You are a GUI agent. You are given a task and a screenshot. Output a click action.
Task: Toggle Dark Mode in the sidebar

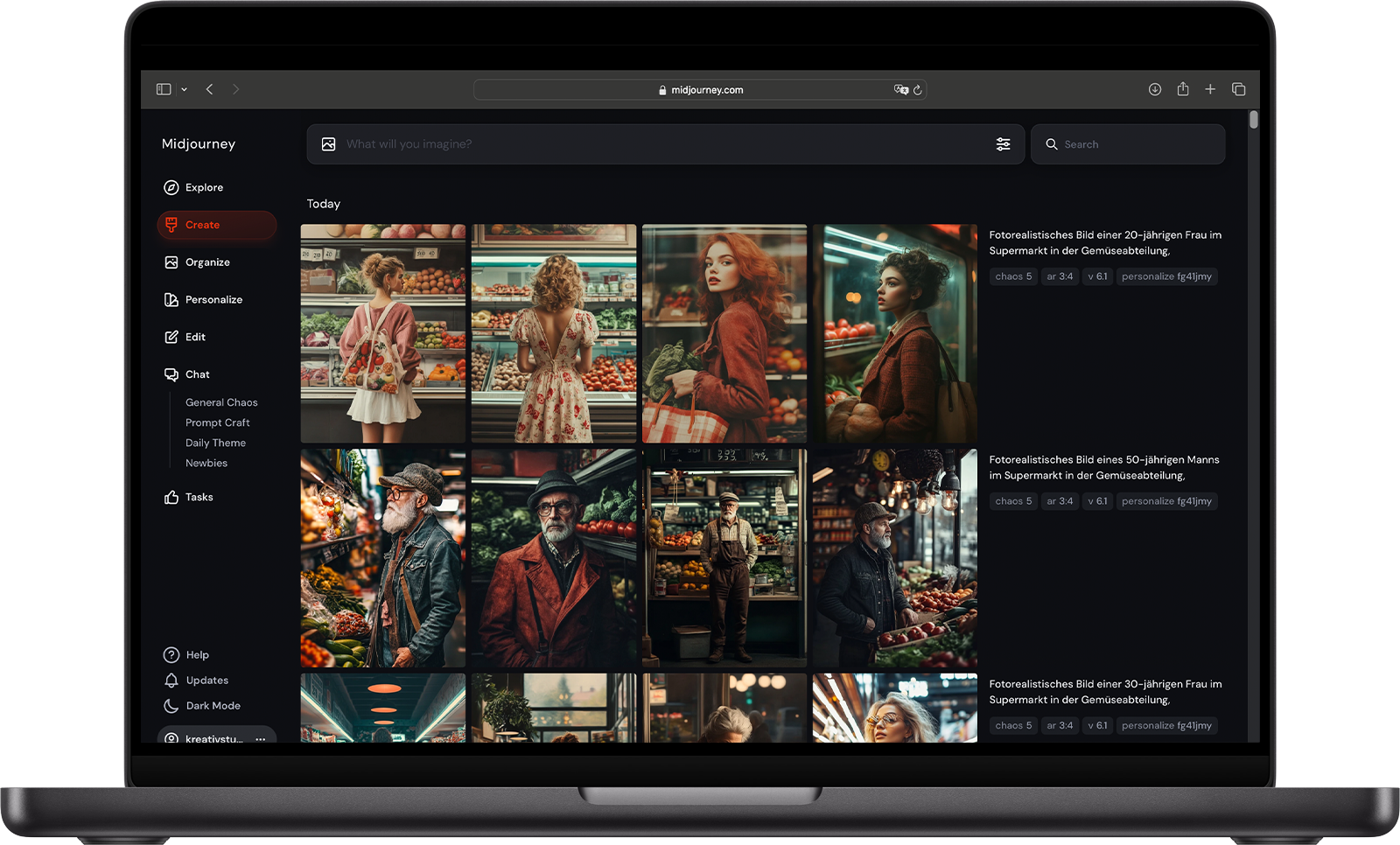tap(213, 706)
